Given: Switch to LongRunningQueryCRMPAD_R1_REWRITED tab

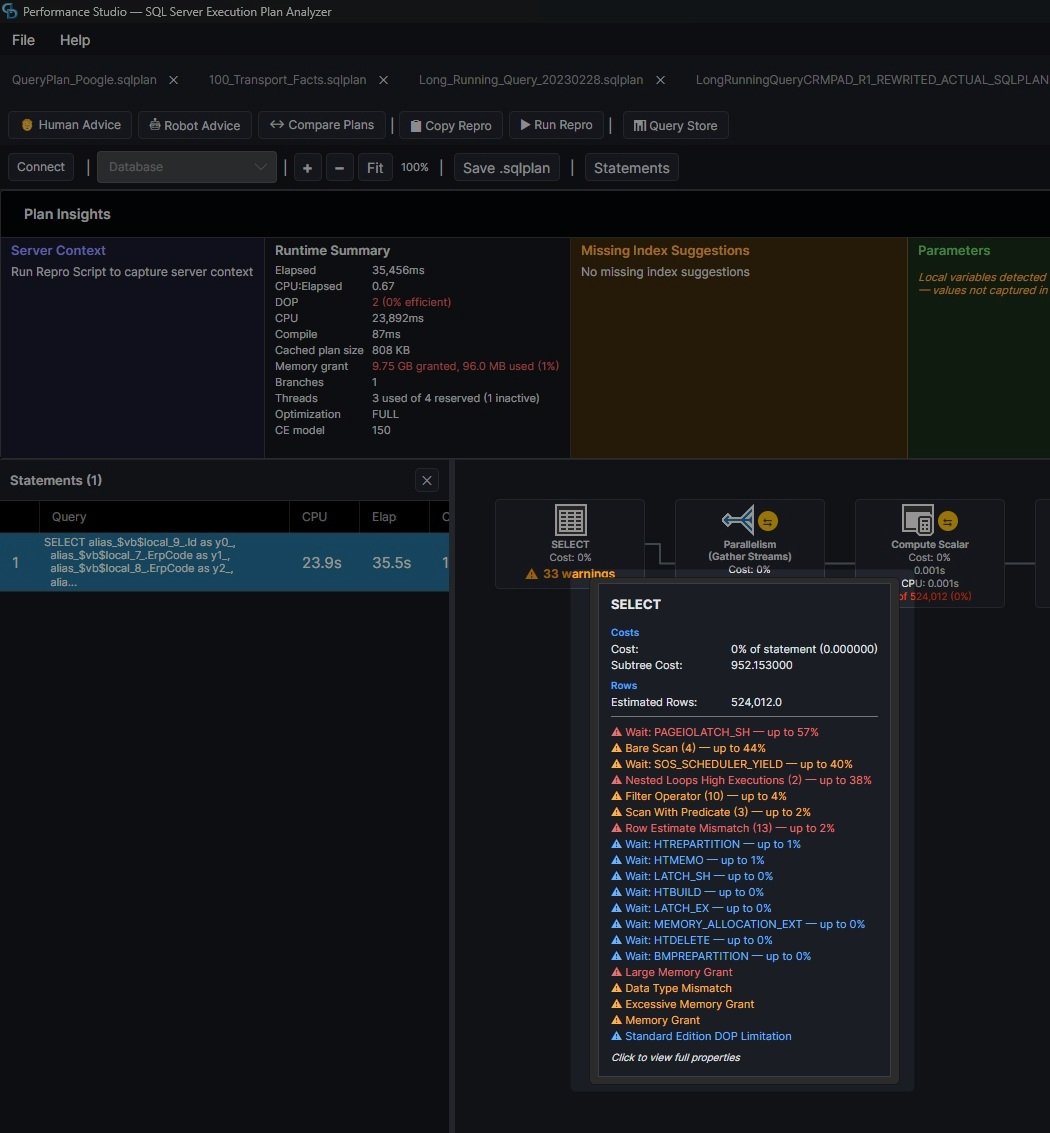Looking at the screenshot, I should click(872, 79).
